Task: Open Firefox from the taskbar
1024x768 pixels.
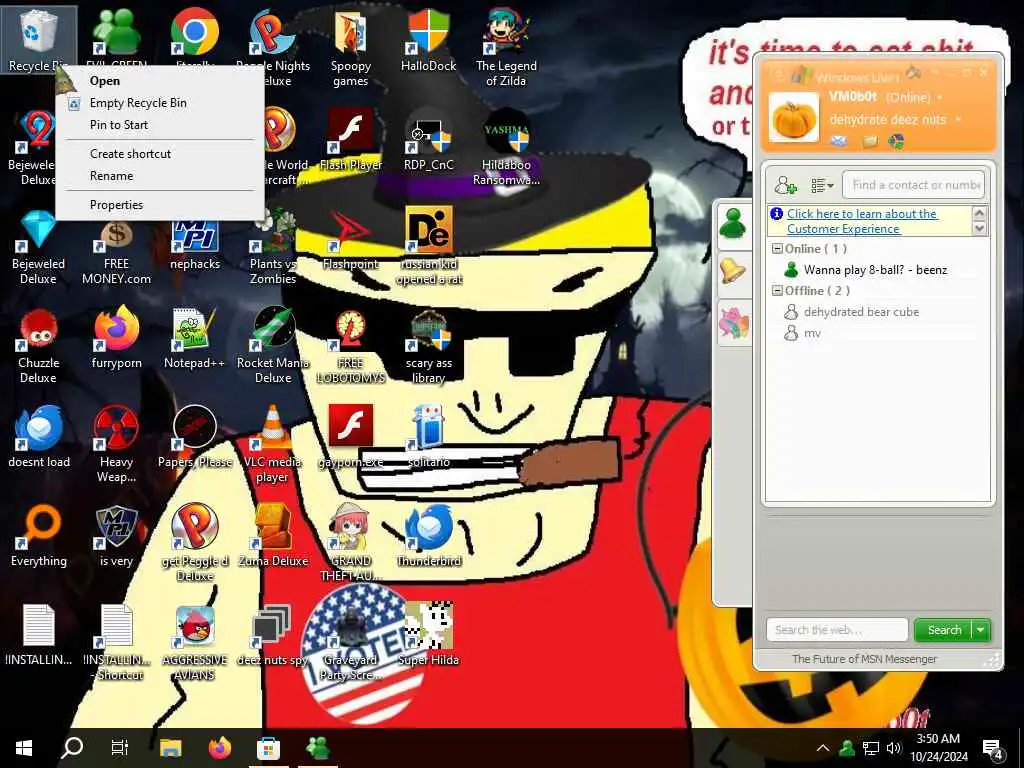Action: click(x=220, y=748)
